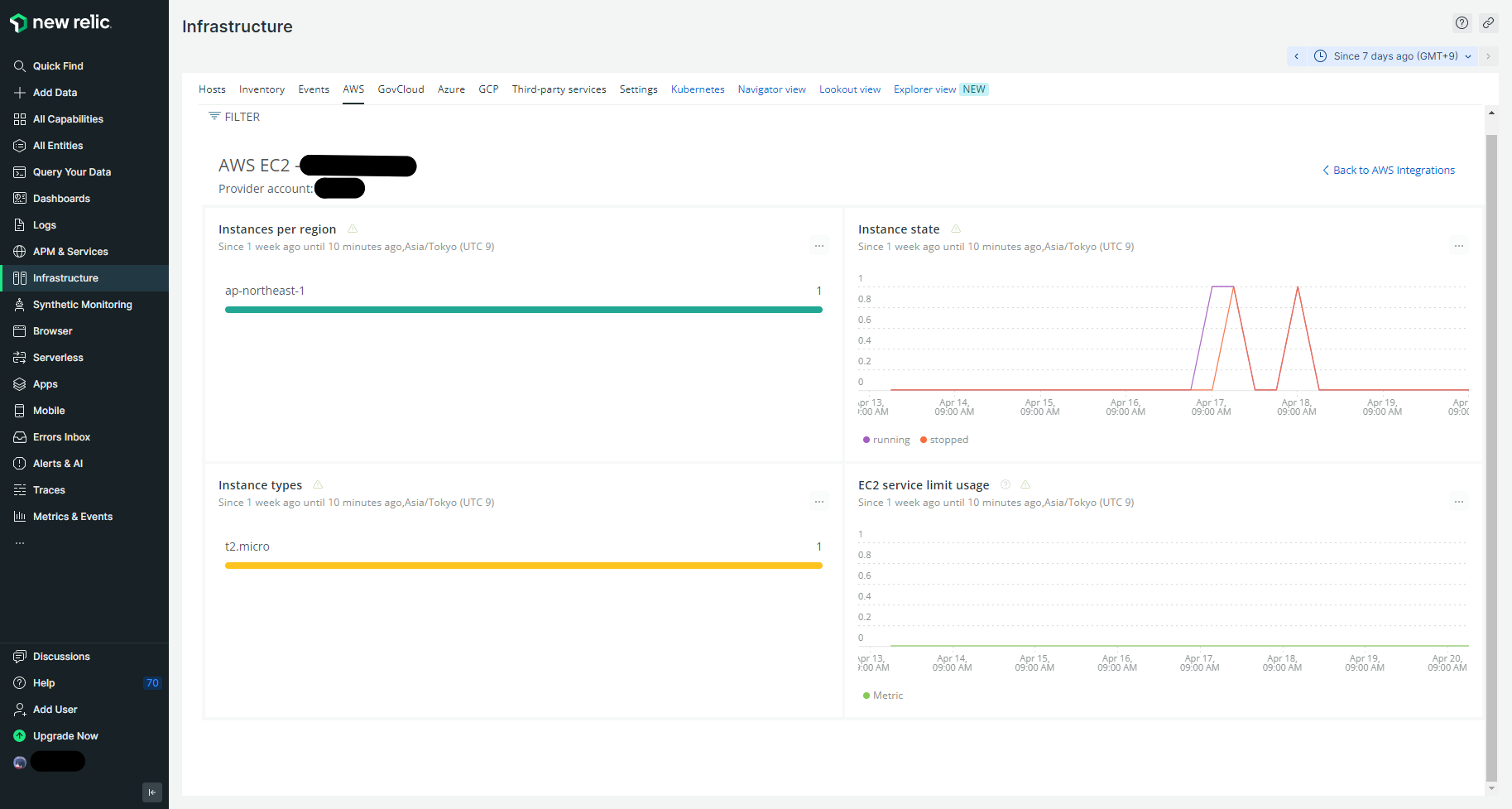Toggle the stopped legend series
The image size is (1512, 809).
(x=944, y=440)
